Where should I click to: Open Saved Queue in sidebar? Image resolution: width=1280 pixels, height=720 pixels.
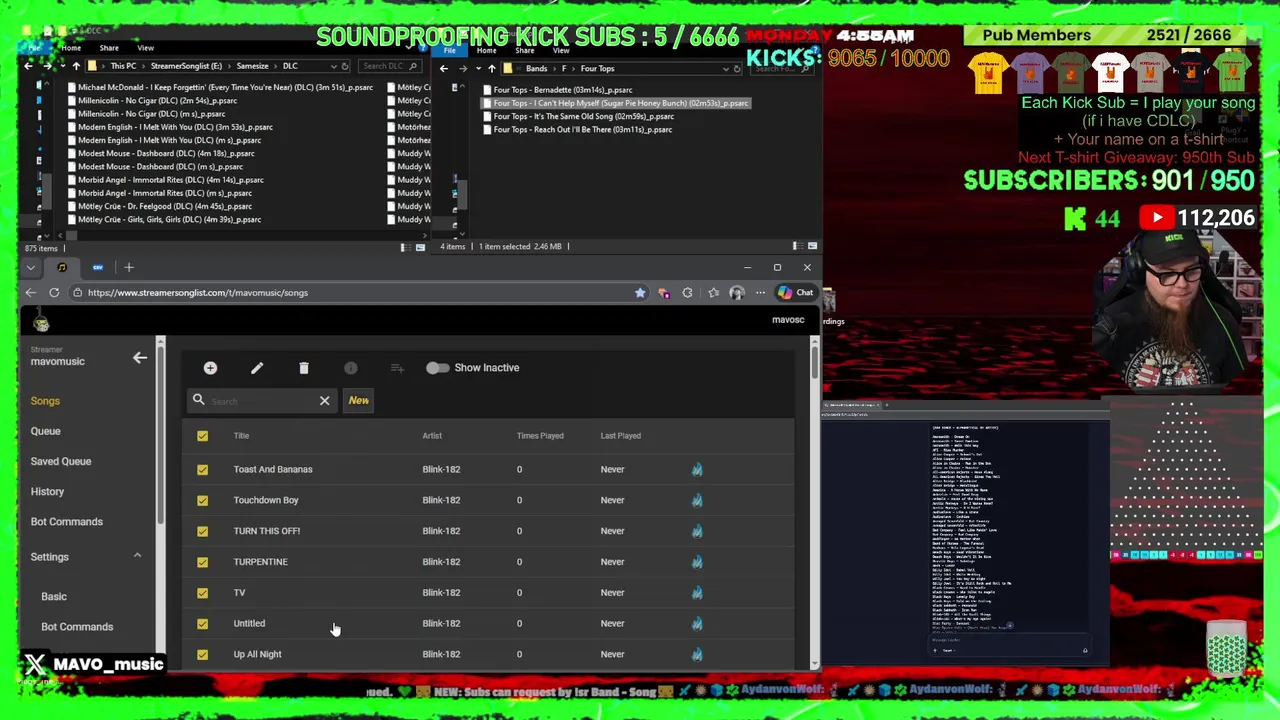coord(60,461)
